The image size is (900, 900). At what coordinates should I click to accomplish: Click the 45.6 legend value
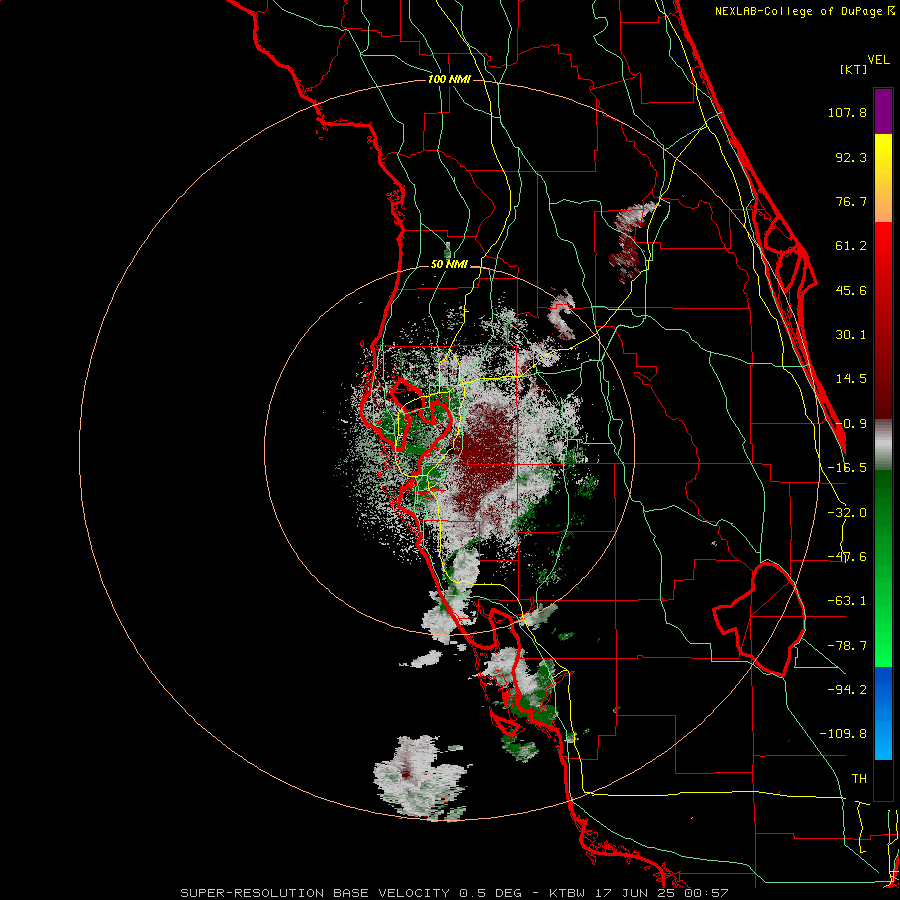(851, 290)
